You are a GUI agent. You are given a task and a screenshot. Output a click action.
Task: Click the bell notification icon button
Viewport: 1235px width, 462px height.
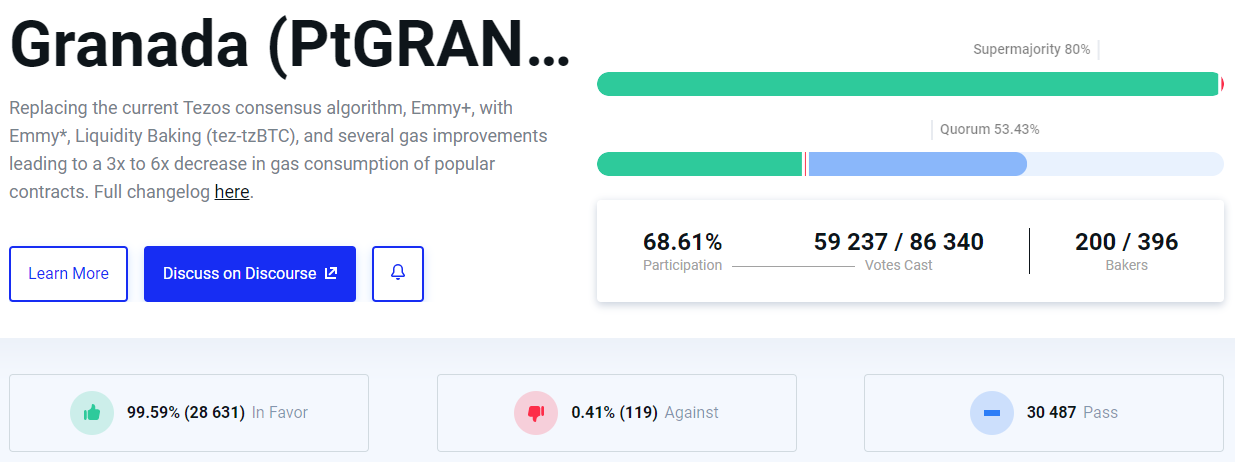[x=398, y=273]
